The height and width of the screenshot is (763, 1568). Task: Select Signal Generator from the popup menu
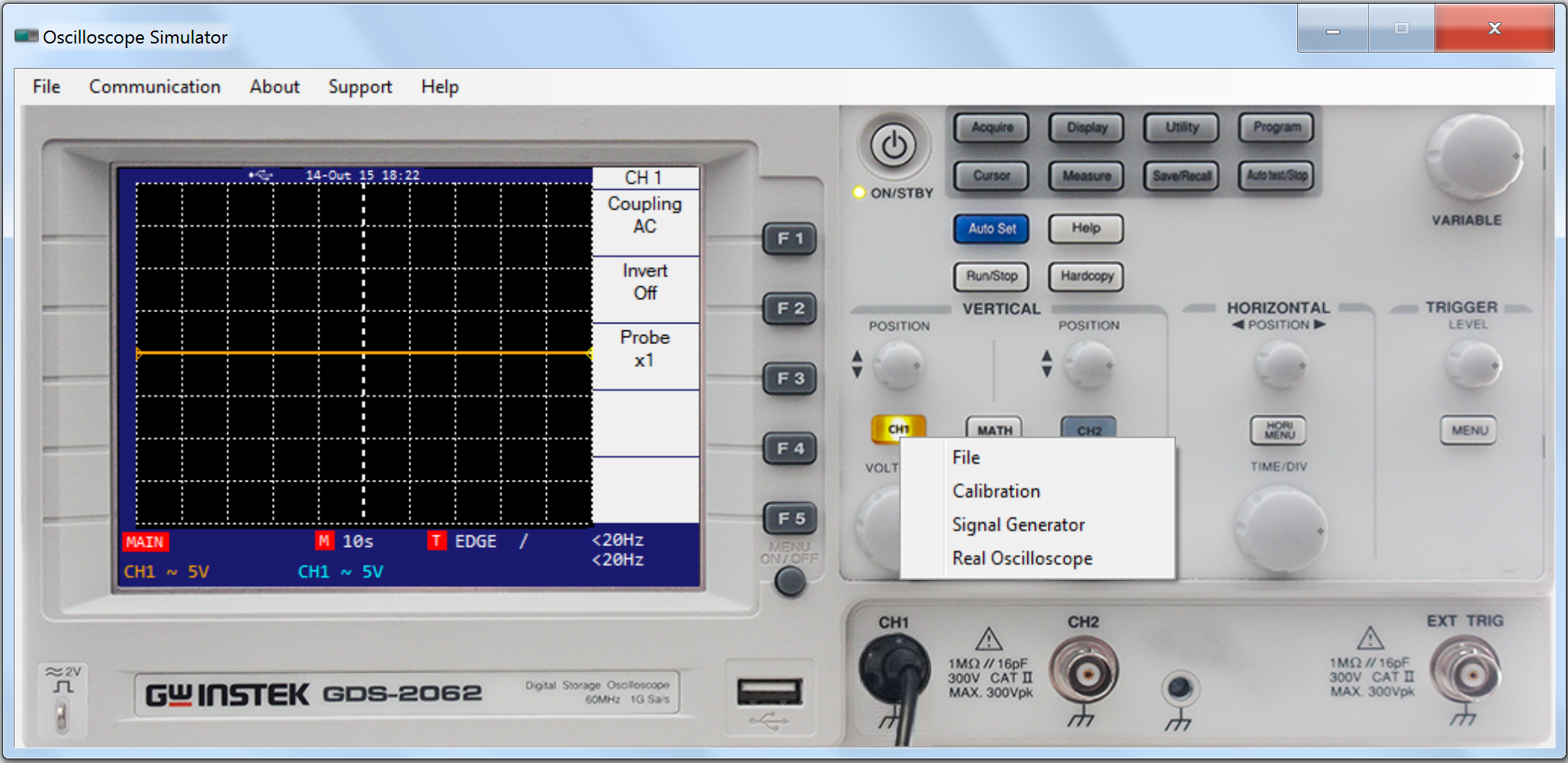(x=1018, y=525)
